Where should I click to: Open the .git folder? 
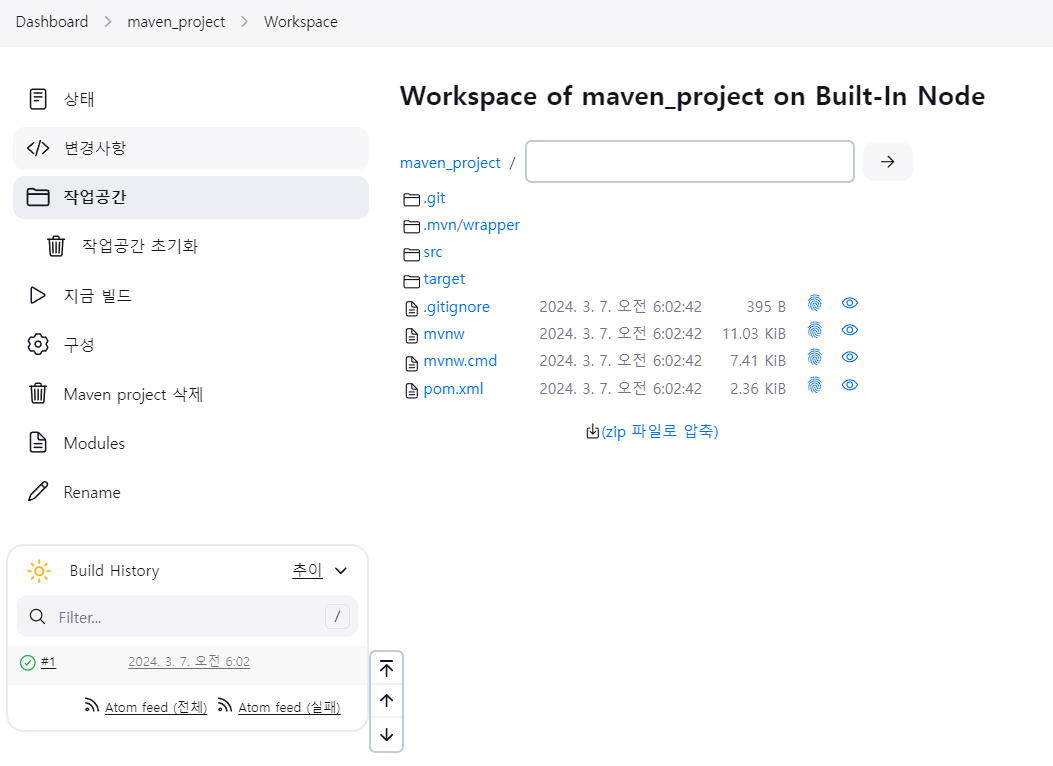[x=434, y=198]
